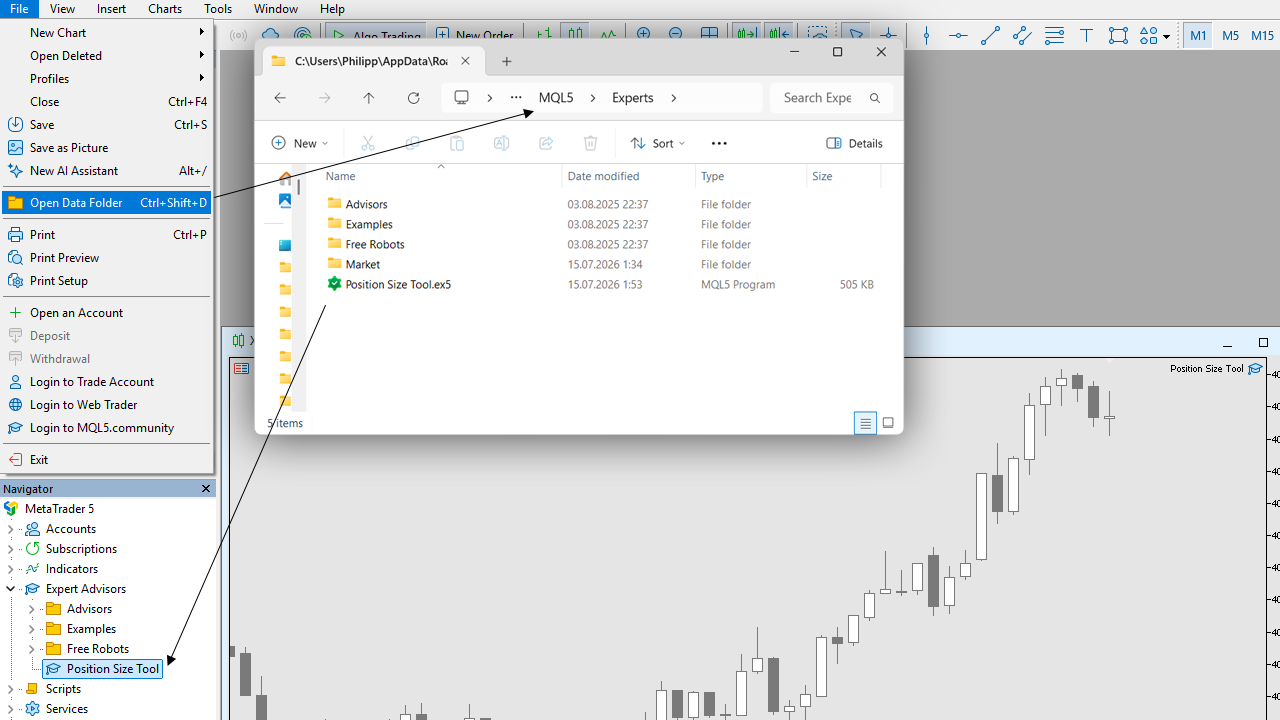Pick the Fibonacci retracement tool
The image size is (1280, 720).
coord(1054,36)
